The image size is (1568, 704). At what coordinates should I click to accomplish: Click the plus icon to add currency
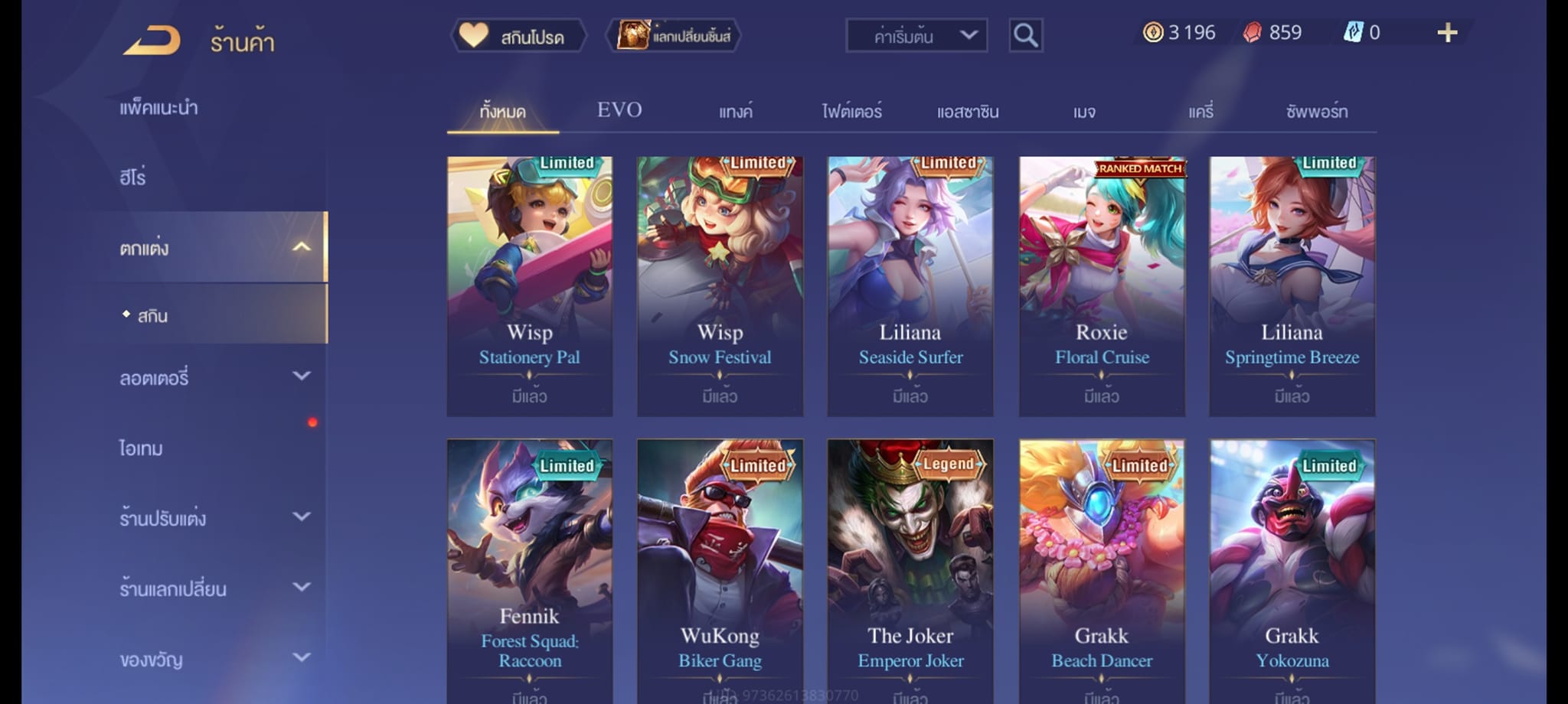[x=1447, y=33]
